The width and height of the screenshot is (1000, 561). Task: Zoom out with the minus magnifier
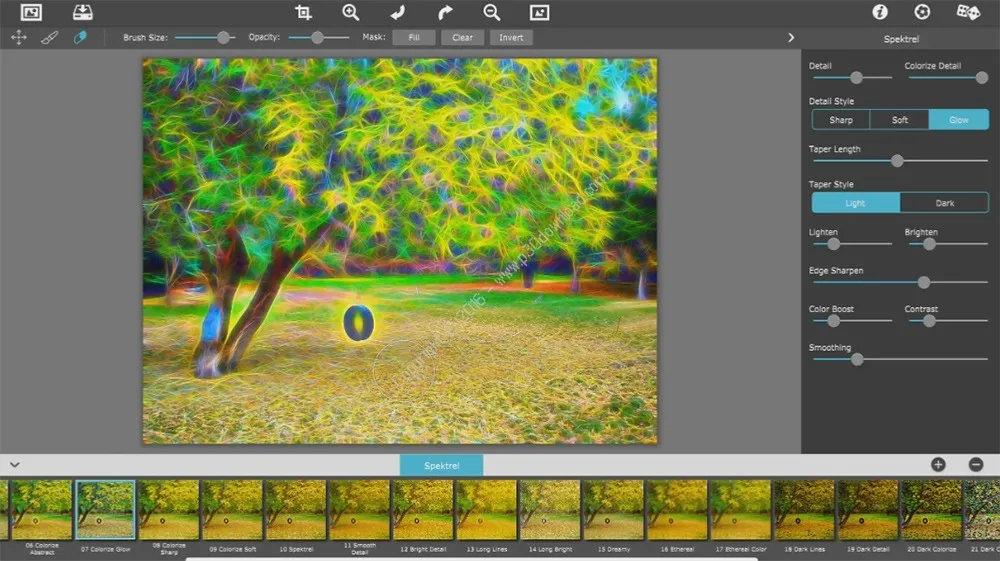tap(492, 12)
